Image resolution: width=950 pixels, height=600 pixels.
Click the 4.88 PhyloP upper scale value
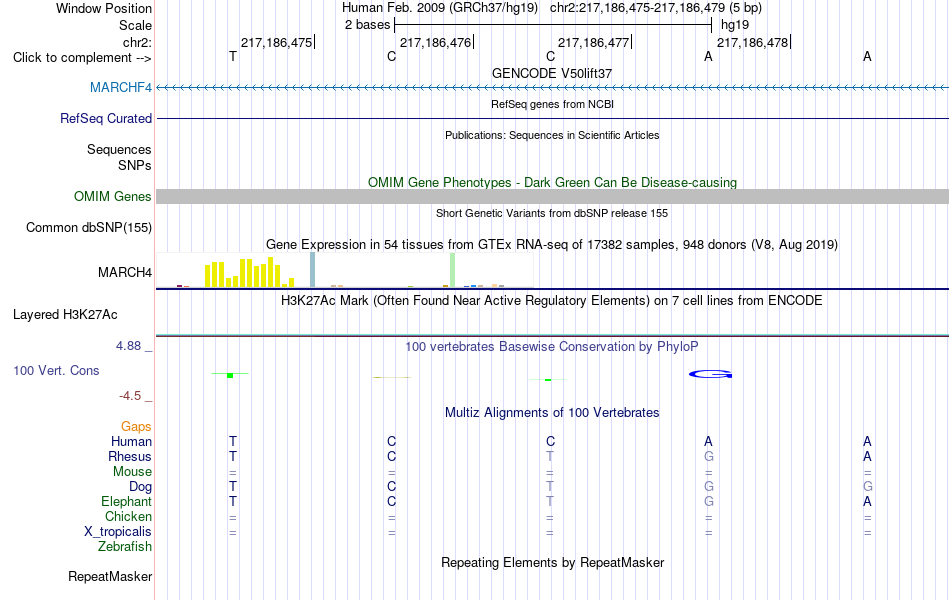point(128,345)
